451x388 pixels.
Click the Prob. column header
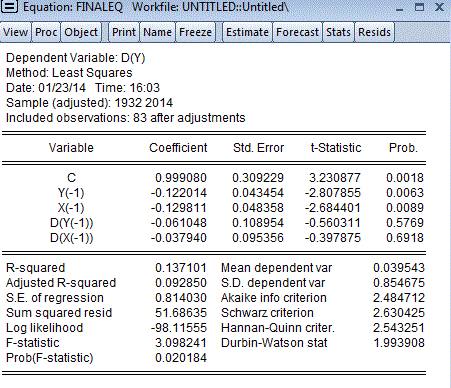click(403, 148)
